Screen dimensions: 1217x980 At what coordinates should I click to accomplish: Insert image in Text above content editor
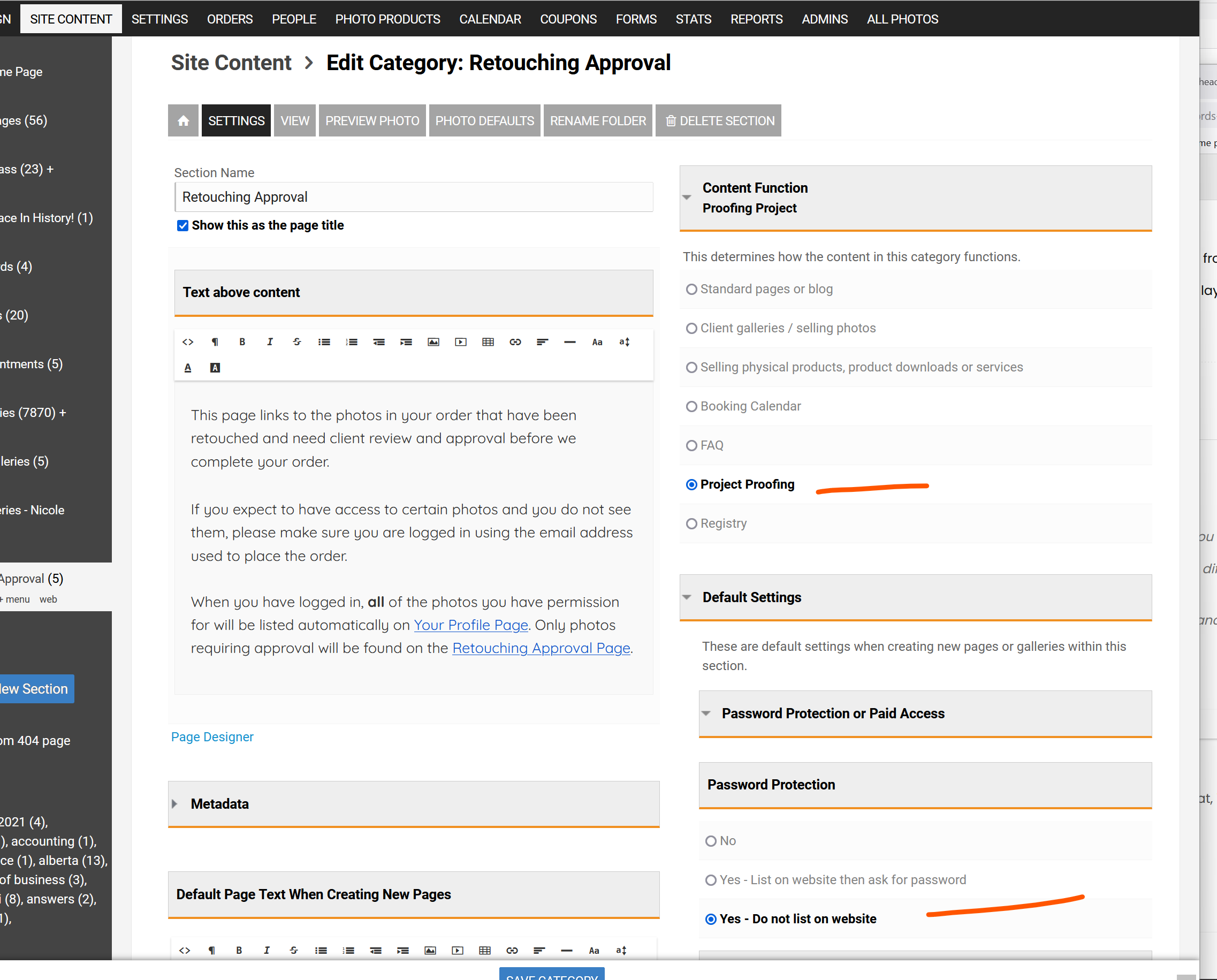tap(433, 342)
